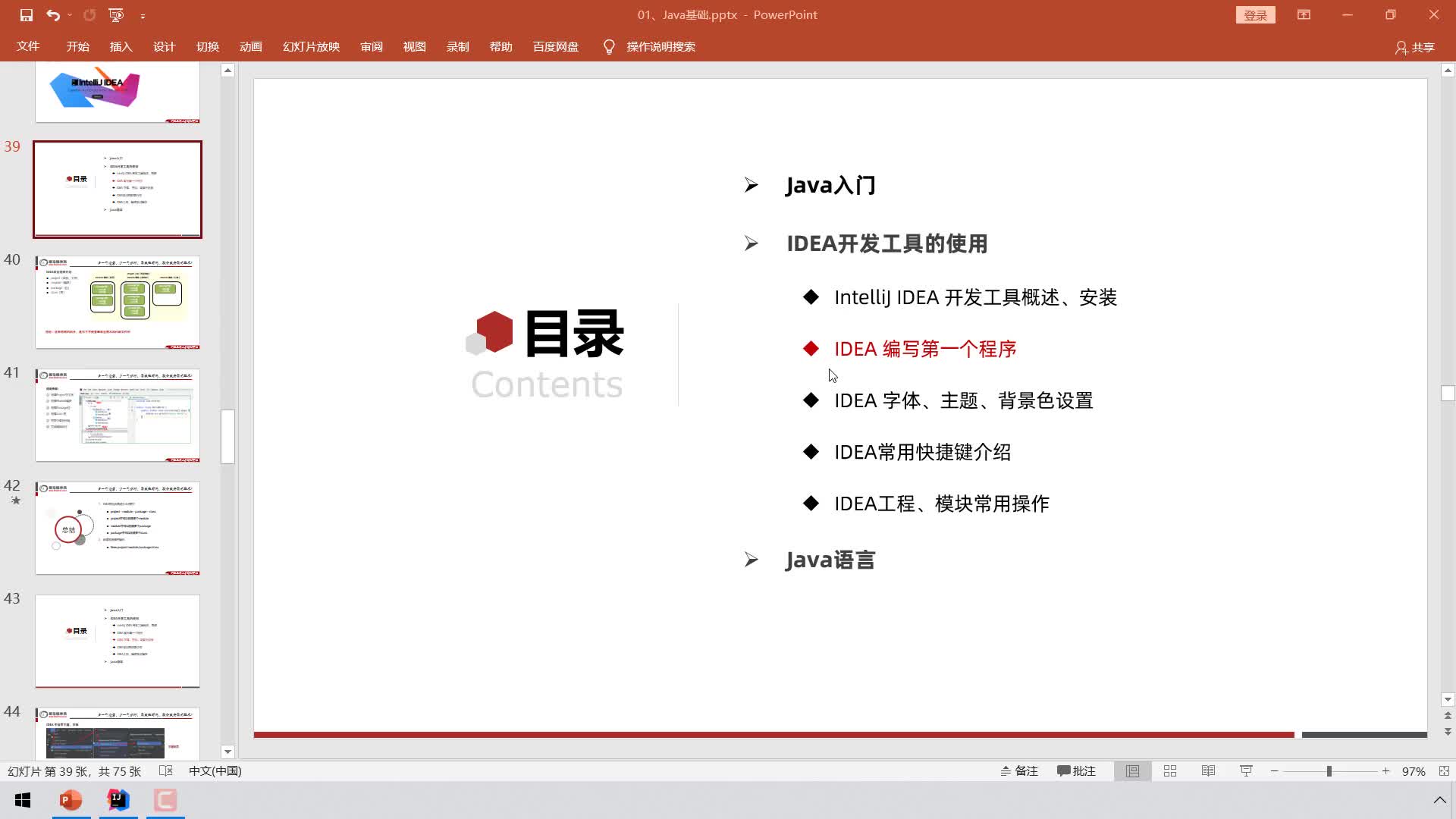Switch to the 动画 ribbon tab
Screen dimensions: 1456x819
click(x=250, y=47)
